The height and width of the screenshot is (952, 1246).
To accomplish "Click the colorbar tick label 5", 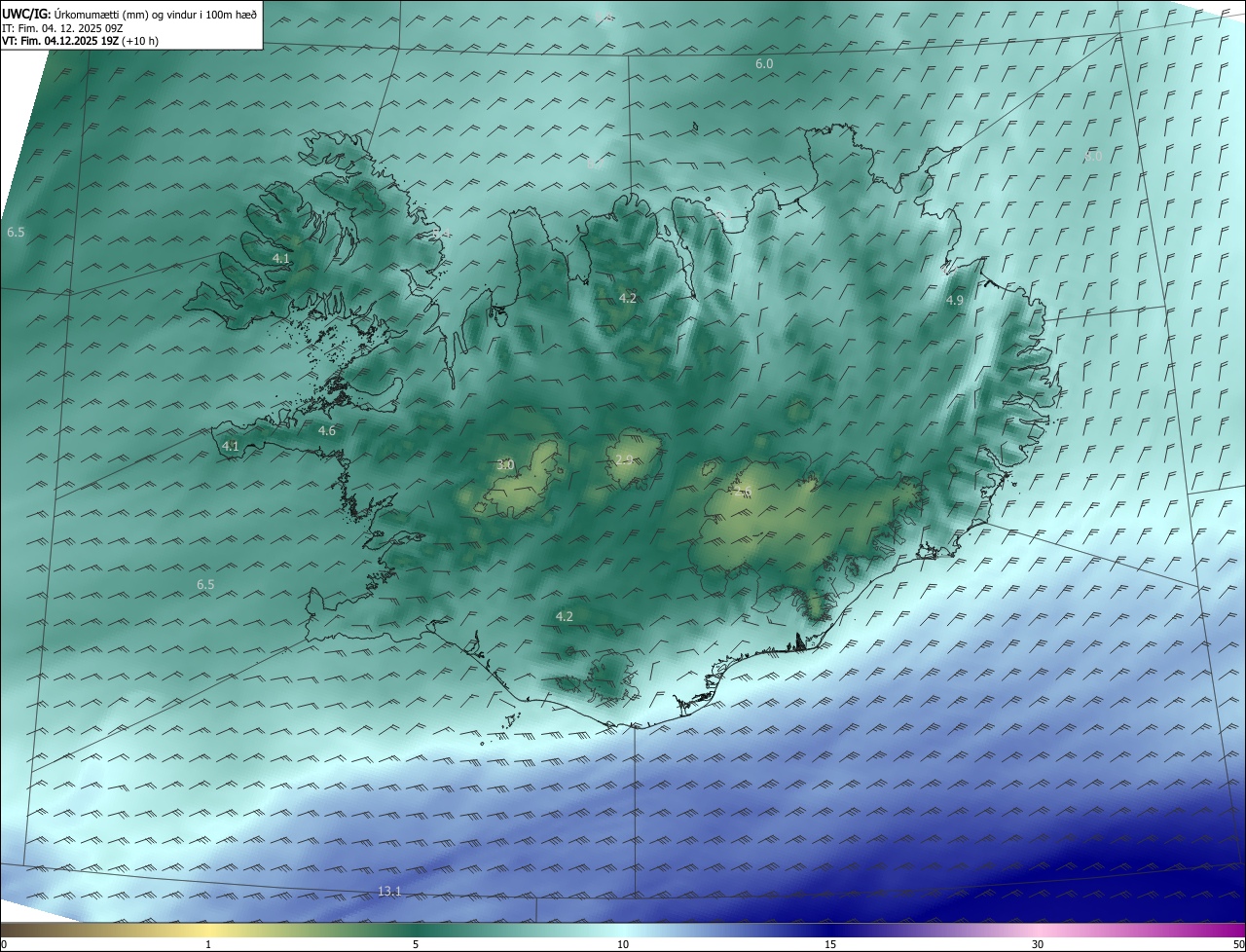I will click(x=416, y=944).
